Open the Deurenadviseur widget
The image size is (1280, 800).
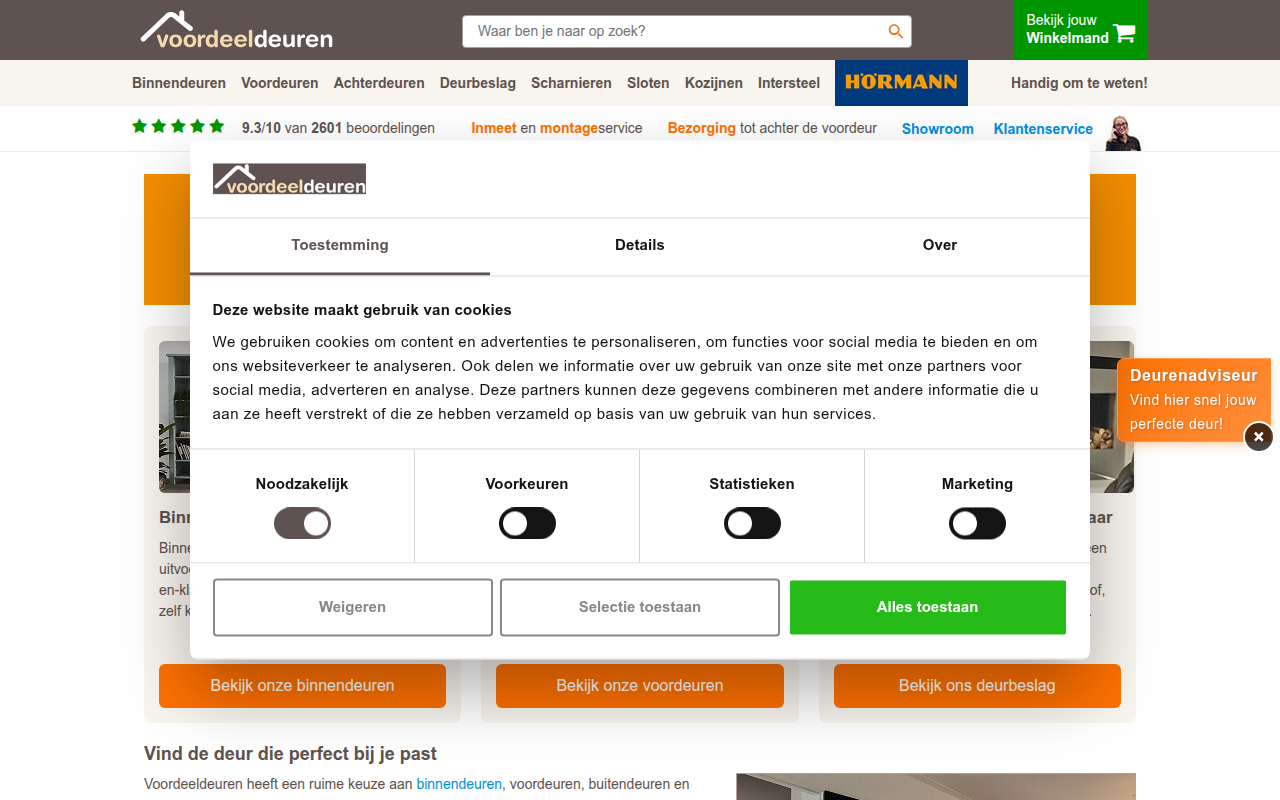pos(1193,399)
